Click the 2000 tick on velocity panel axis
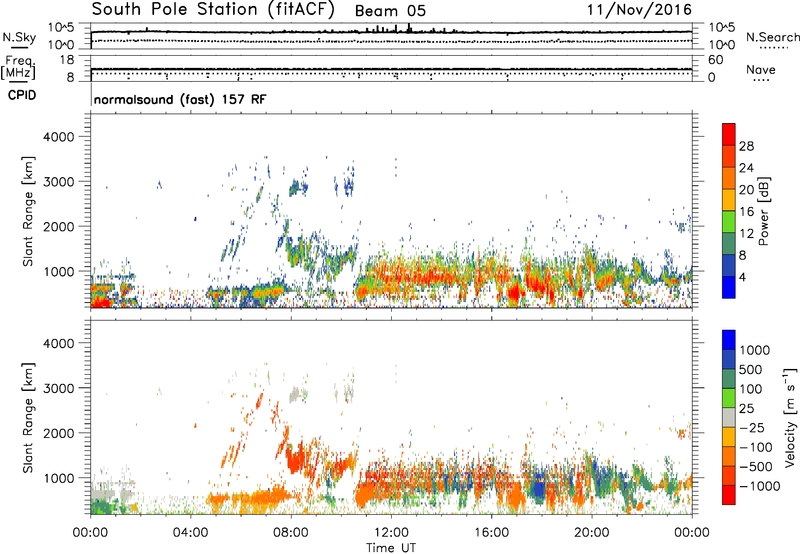 click(x=59, y=433)
